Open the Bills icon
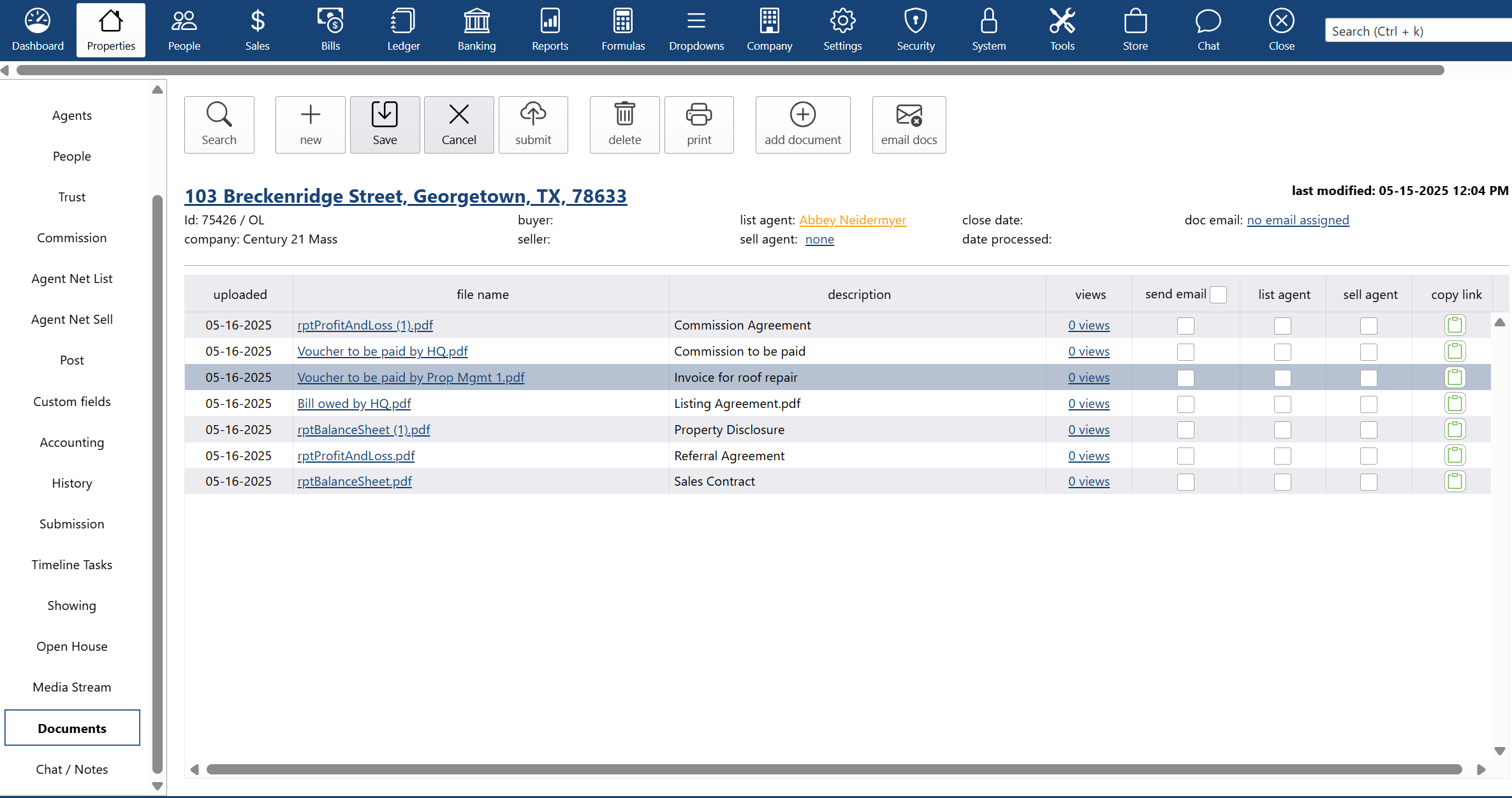 pos(330,30)
